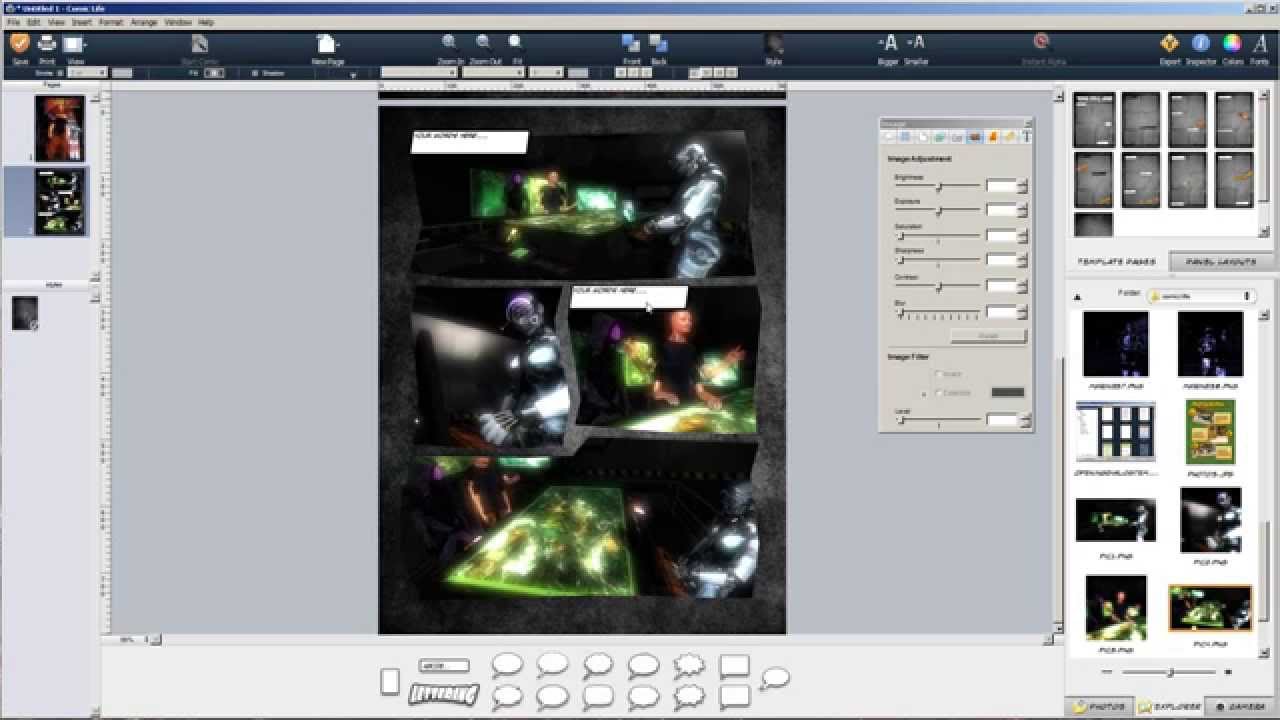1280x720 pixels.
Task: Toggle the first Image Filter radio option
Action: pos(939,374)
